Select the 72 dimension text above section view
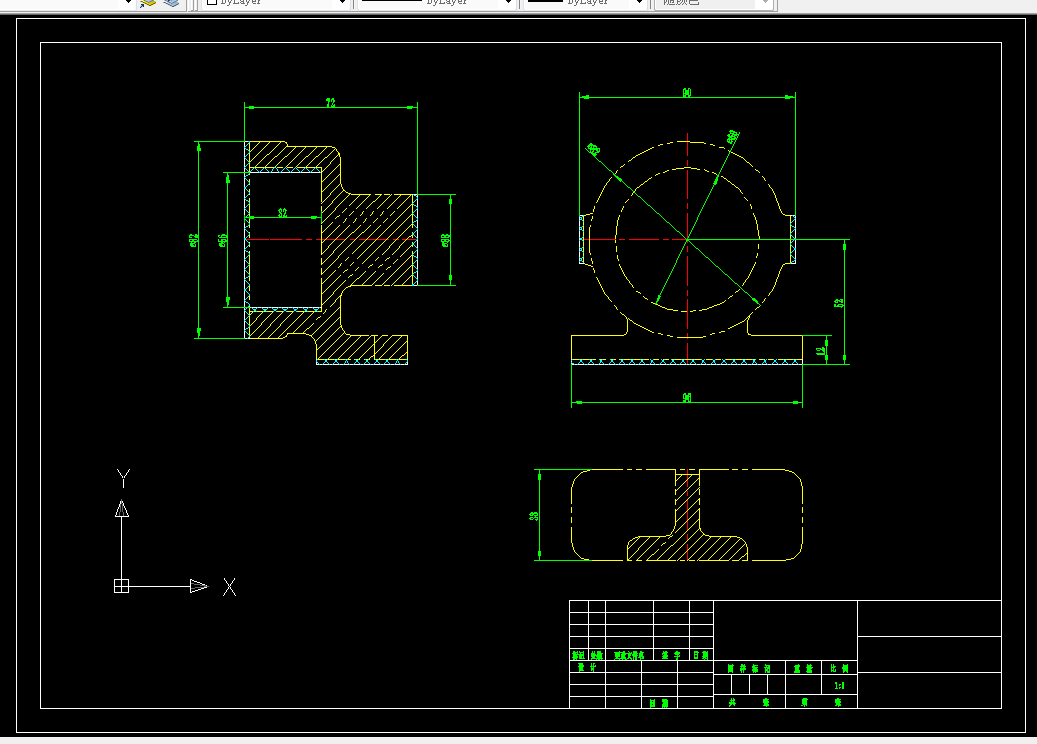Screen dimensions: 1037x744 [331, 103]
